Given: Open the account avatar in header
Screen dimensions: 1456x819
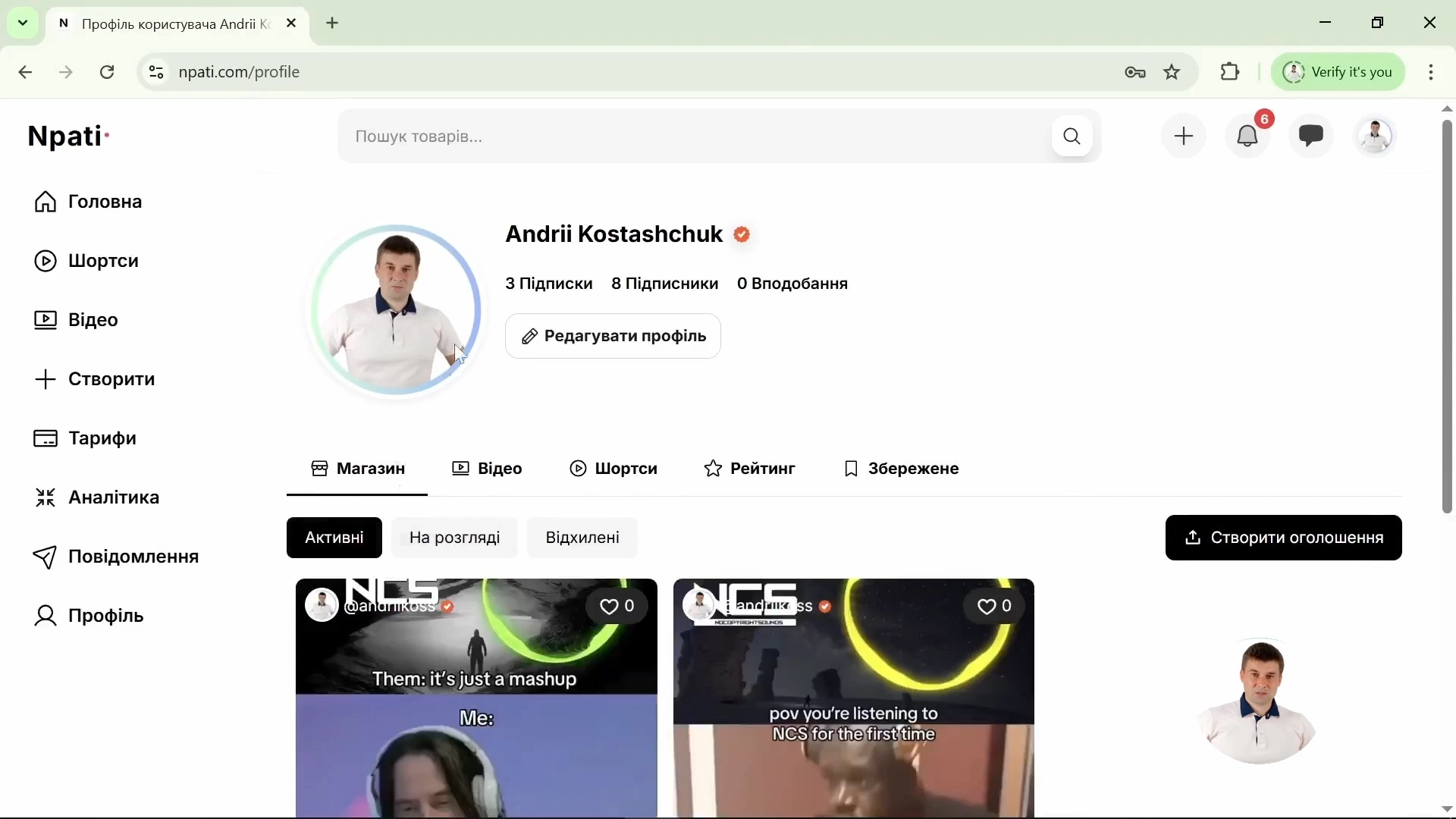Looking at the screenshot, I should 1376,136.
